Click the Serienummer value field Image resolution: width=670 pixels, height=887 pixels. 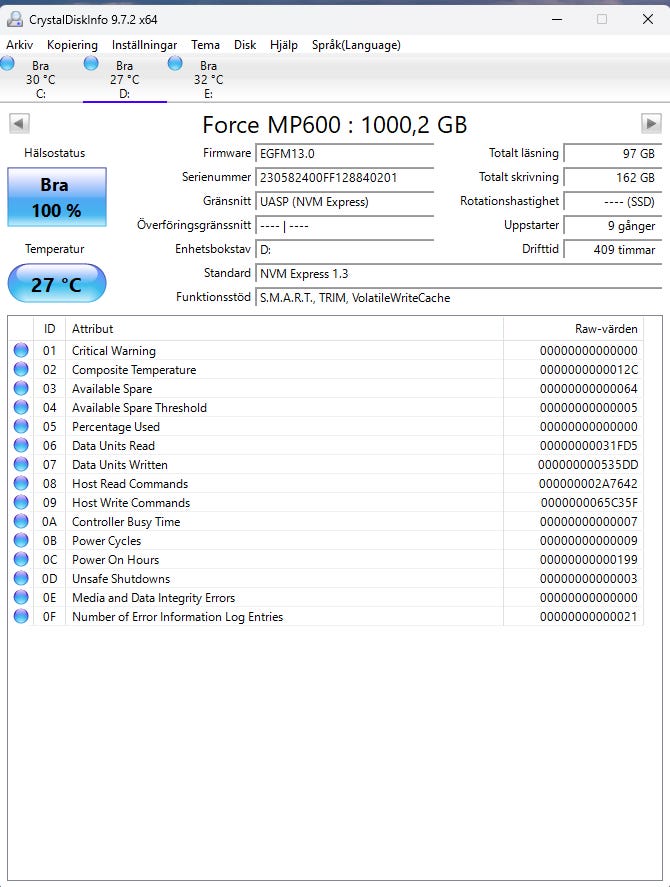click(x=344, y=177)
